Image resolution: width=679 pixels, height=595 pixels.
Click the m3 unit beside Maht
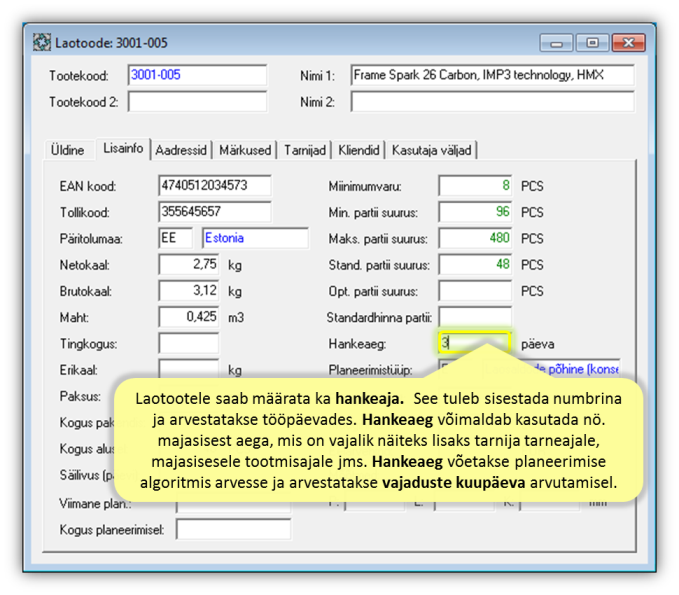236,317
